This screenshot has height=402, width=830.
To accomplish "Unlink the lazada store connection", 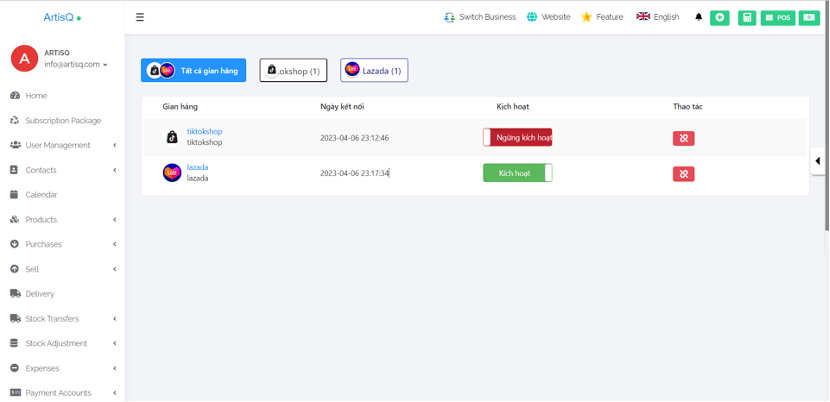I will point(683,174).
